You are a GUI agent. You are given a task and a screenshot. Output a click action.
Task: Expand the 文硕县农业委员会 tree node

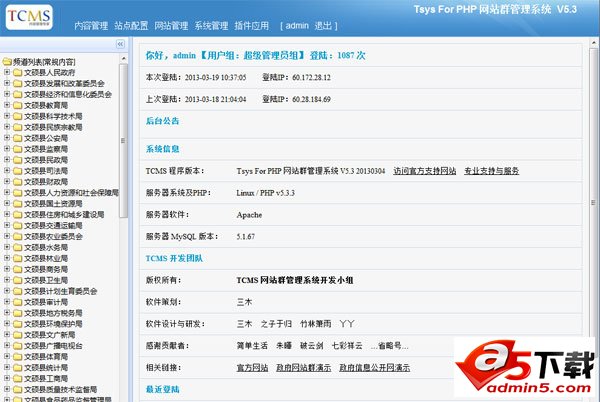(7, 236)
